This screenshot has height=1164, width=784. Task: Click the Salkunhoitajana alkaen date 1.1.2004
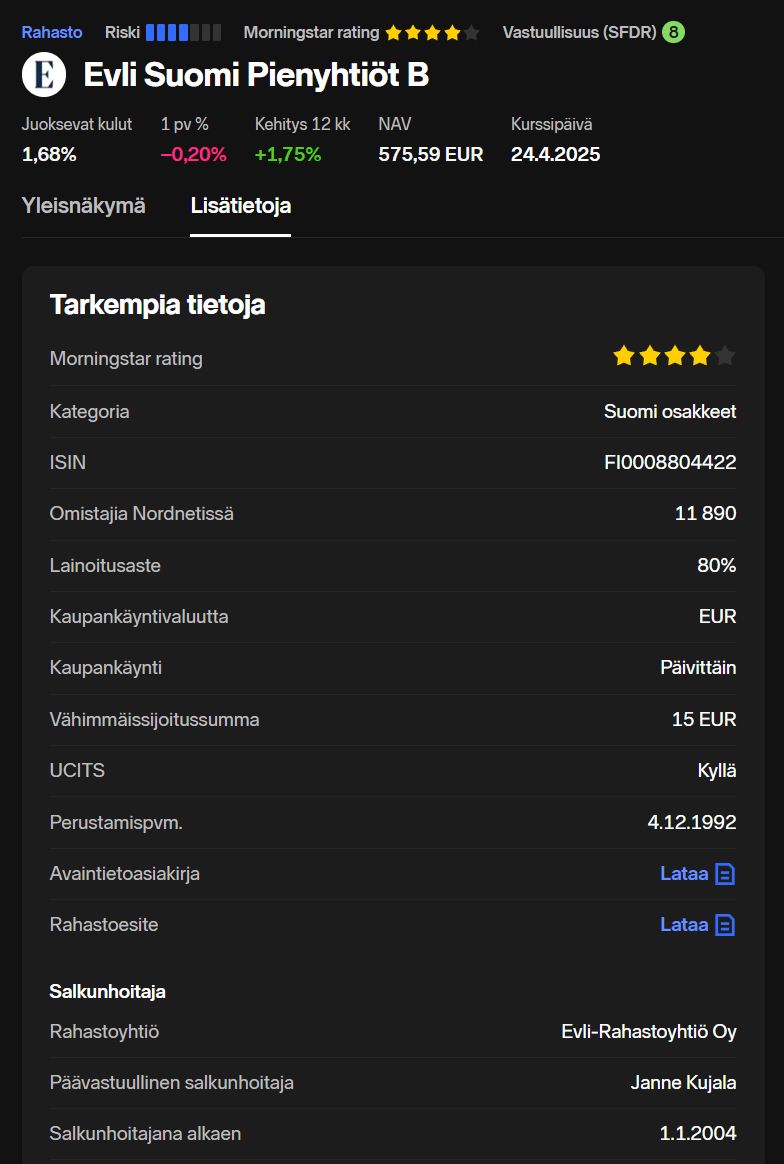click(x=698, y=1134)
